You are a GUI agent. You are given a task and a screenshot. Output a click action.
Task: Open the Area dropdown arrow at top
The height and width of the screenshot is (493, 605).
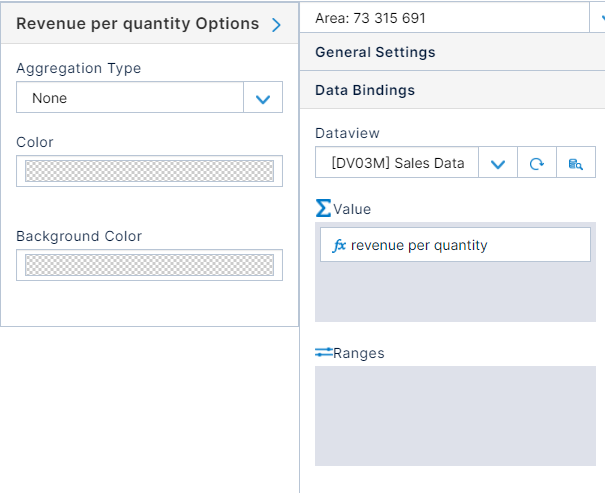(600, 17)
